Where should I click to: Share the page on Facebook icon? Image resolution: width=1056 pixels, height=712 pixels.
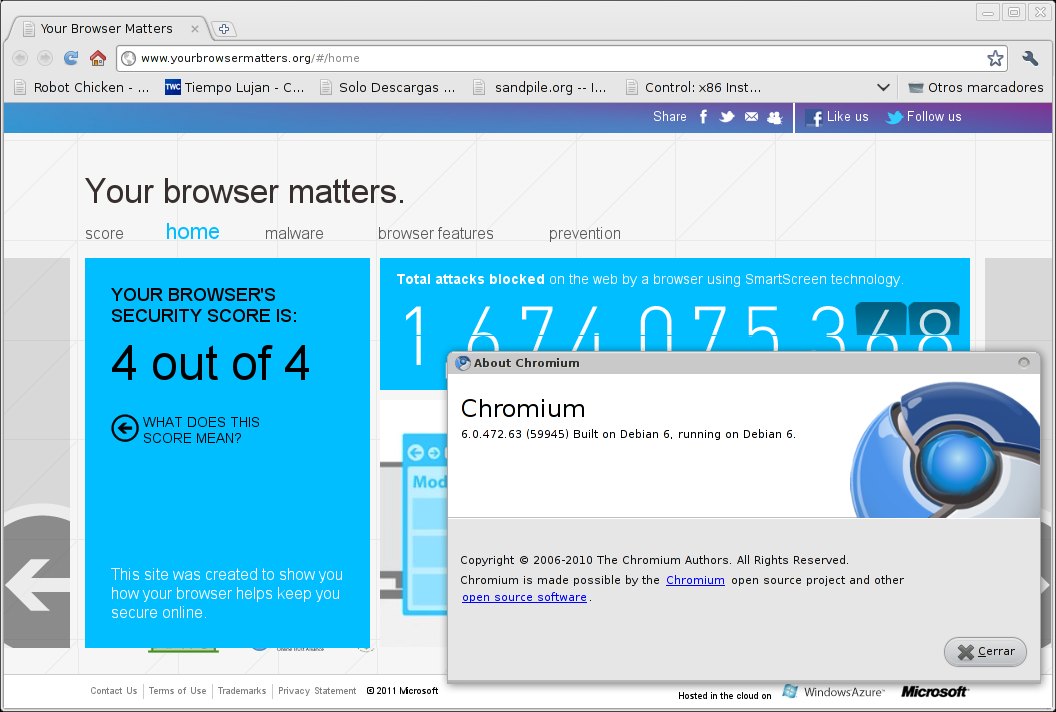point(703,117)
